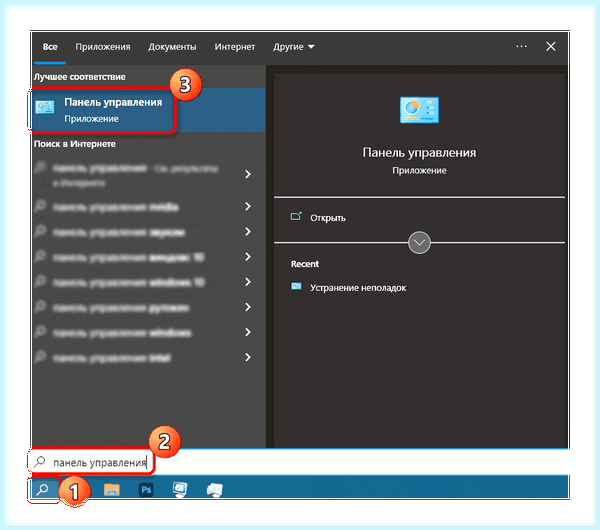Open the Панель управления best match result

tap(149, 110)
